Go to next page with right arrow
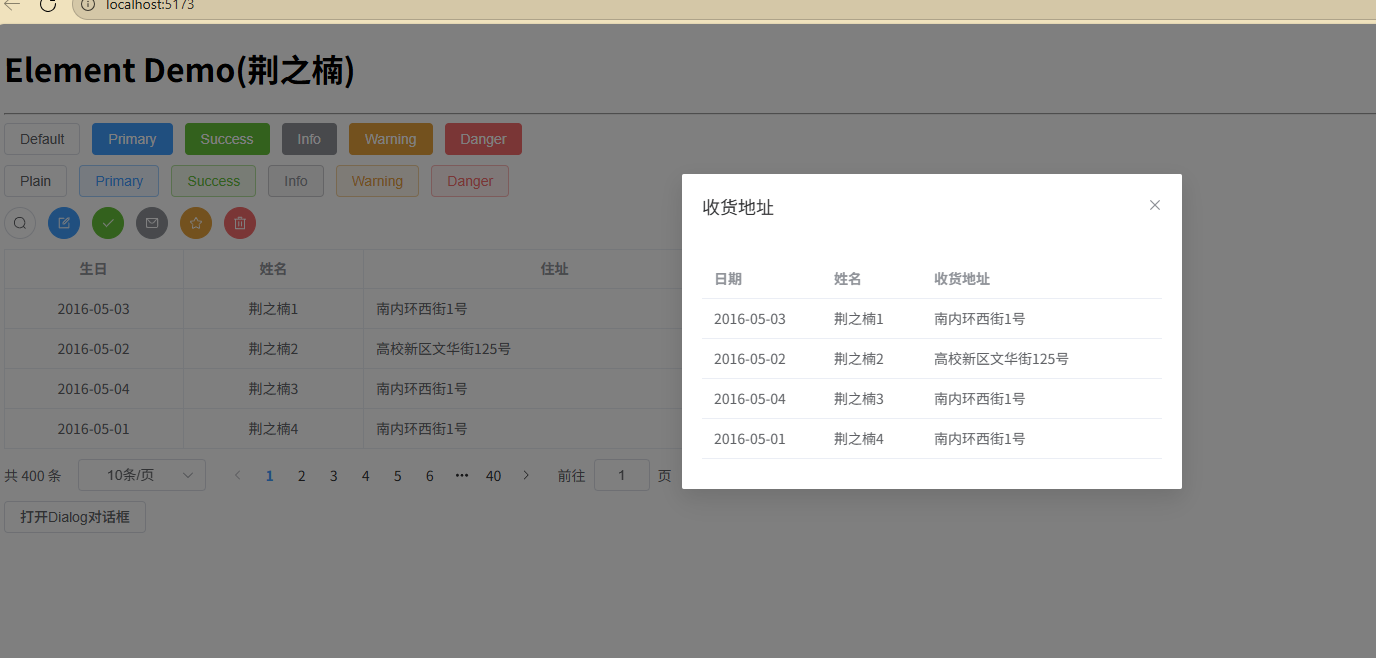The width and height of the screenshot is (1376, 658). (x=526, y=475)
